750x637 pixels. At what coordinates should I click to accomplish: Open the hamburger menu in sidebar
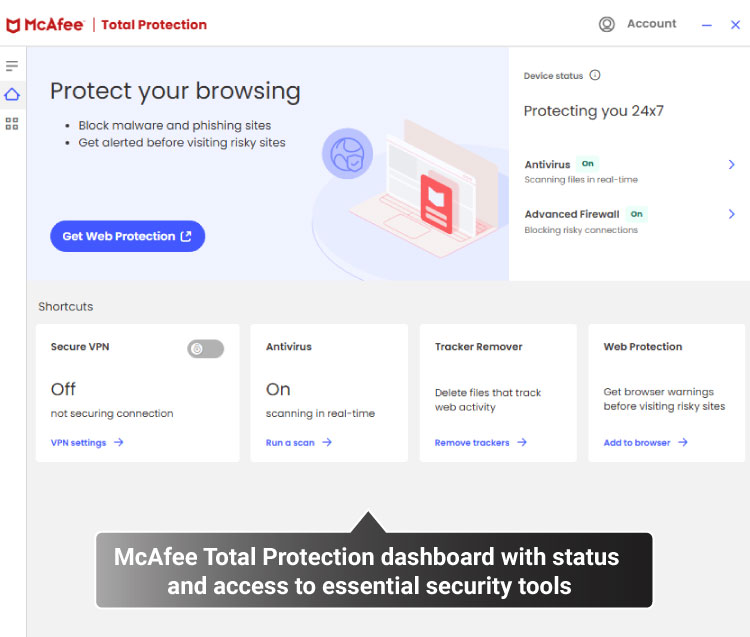(x=12, y=66)
